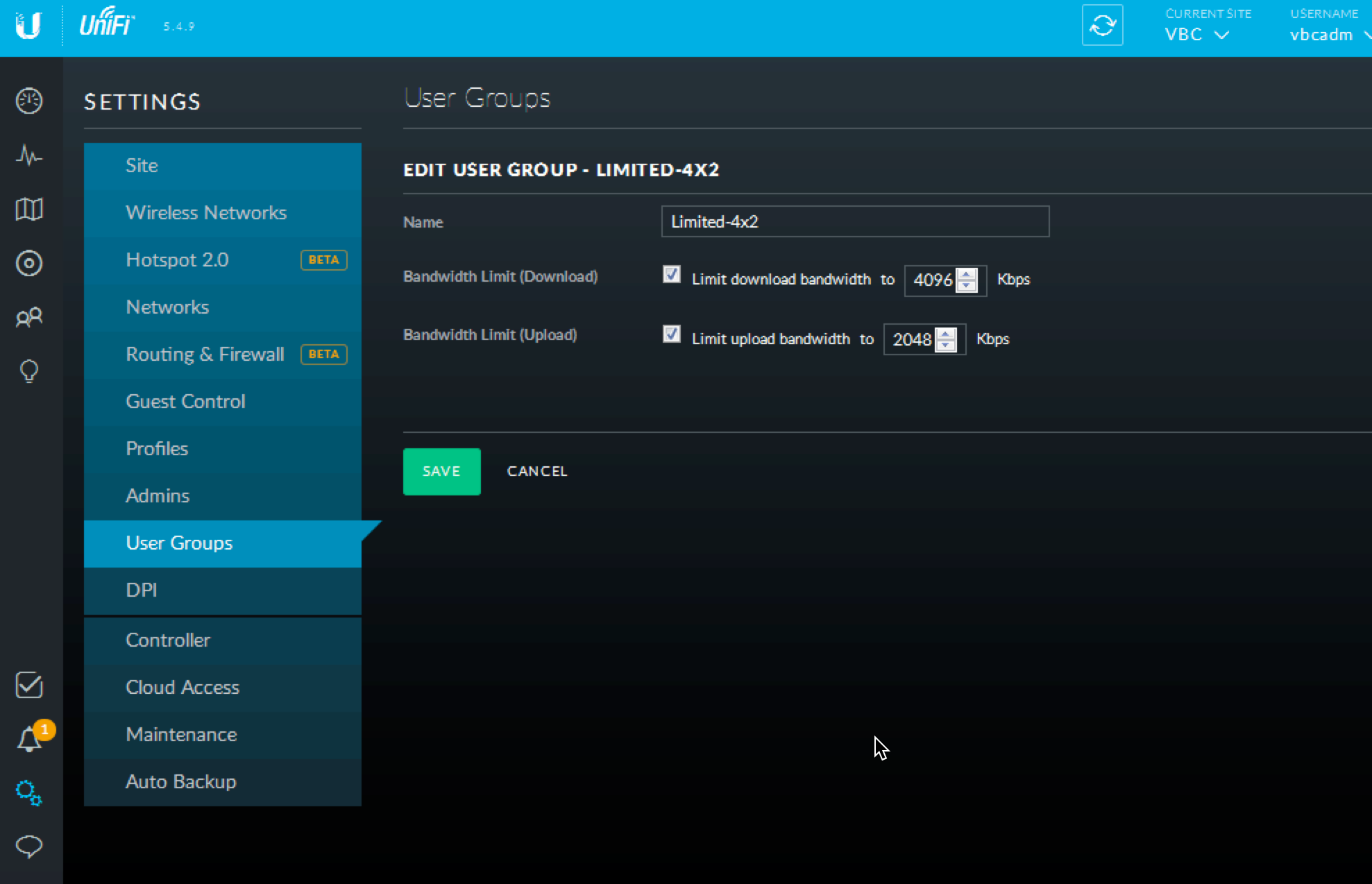
Task: Decrease upload bandwidth stepper value
Action: tap(945, 345)
